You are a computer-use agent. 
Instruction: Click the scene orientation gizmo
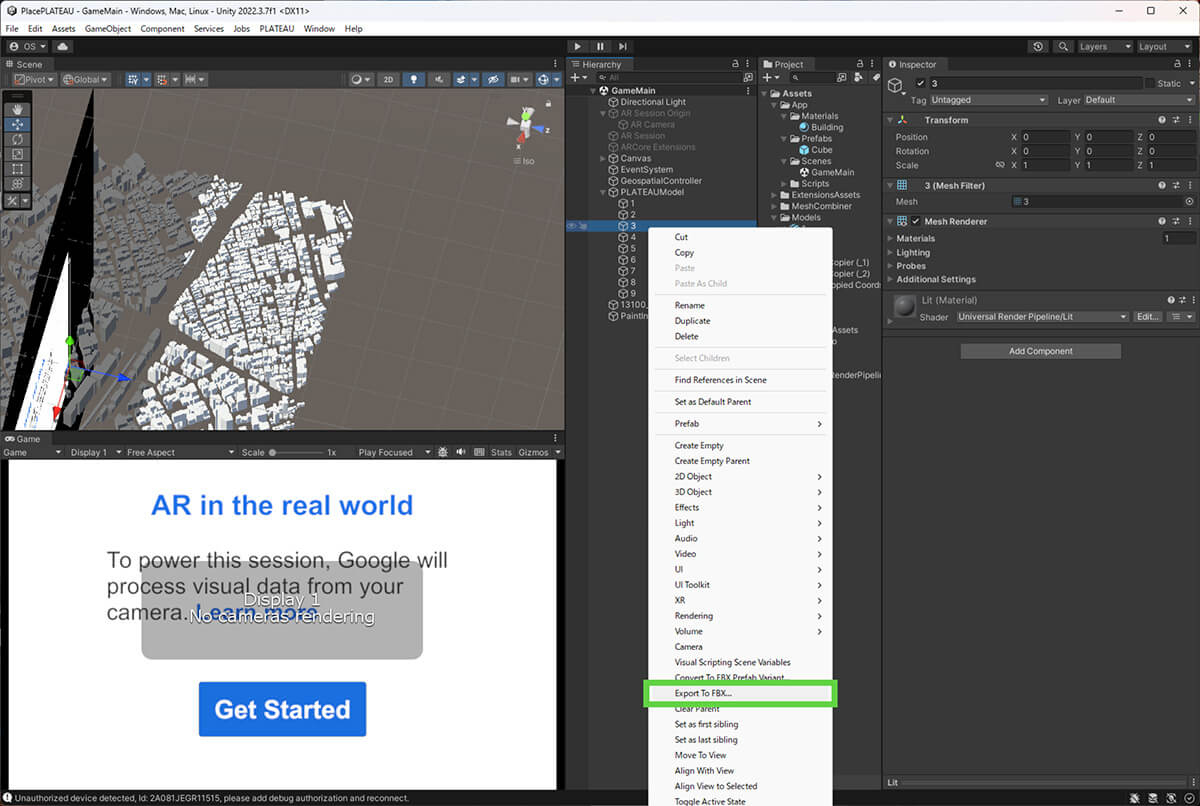[528, 127]
